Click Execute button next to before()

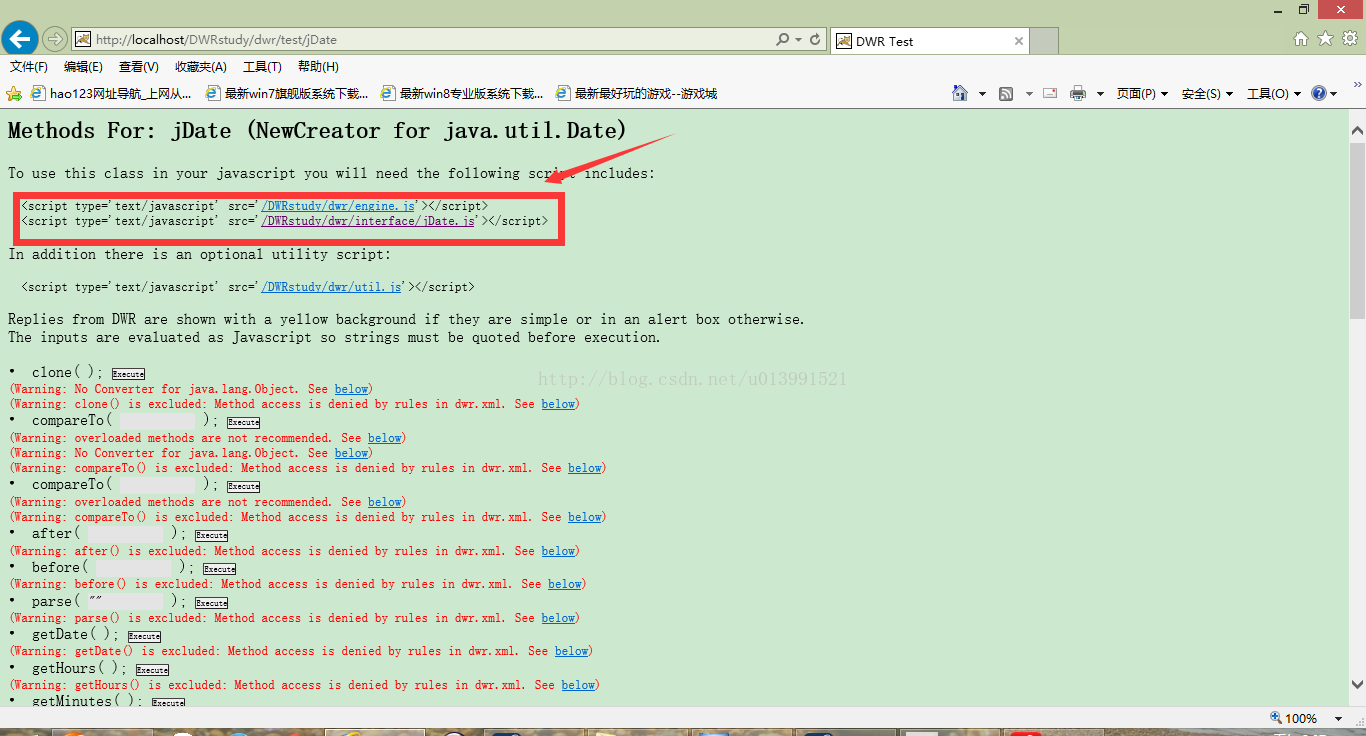[x=219, y=569]
